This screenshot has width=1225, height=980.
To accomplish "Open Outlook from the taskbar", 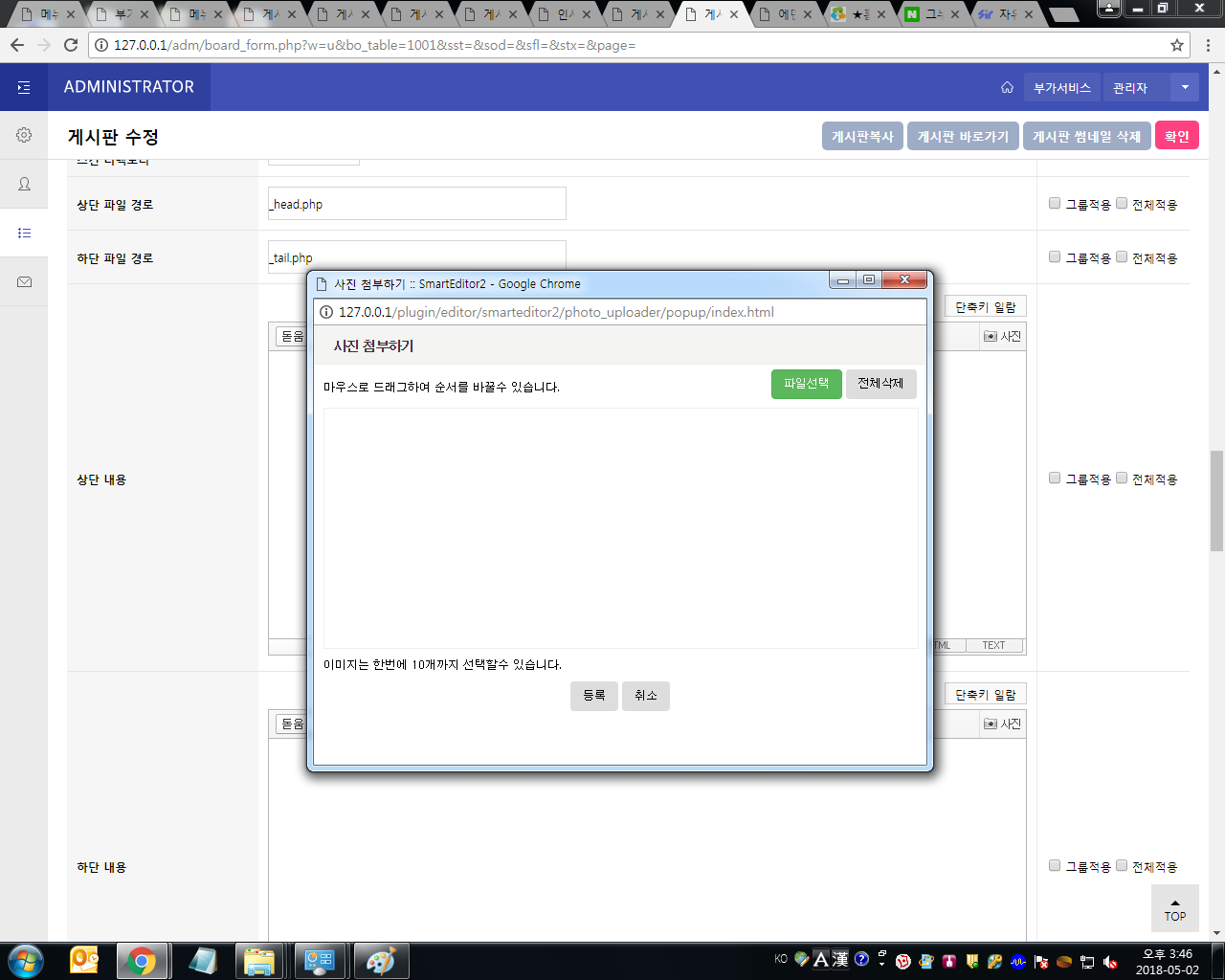I will (x=85, y=961).
